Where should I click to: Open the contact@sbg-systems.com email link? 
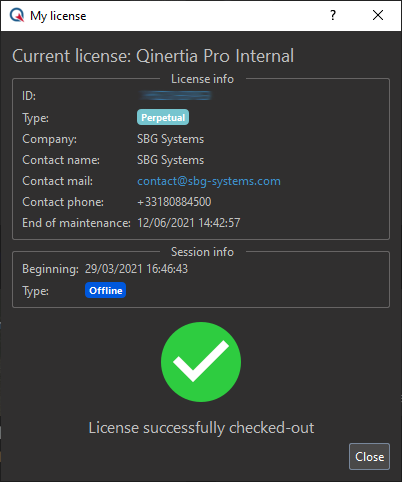pyautogui.click(x=209, y=181)
